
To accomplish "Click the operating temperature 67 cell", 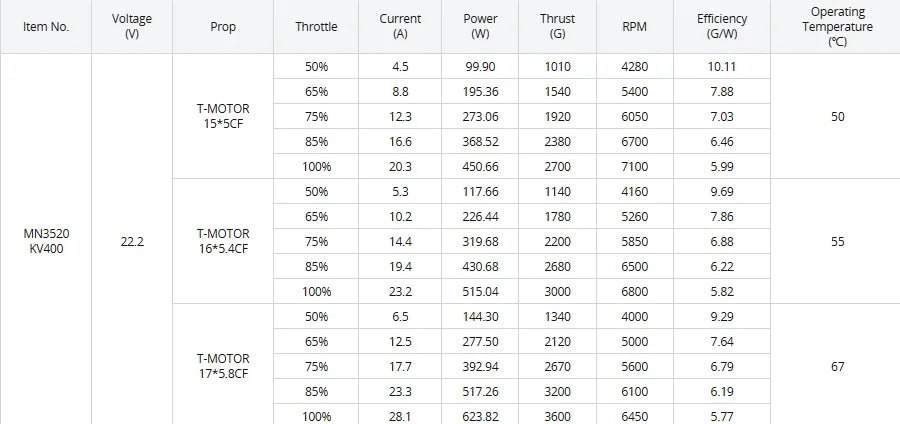I will 837,366.
